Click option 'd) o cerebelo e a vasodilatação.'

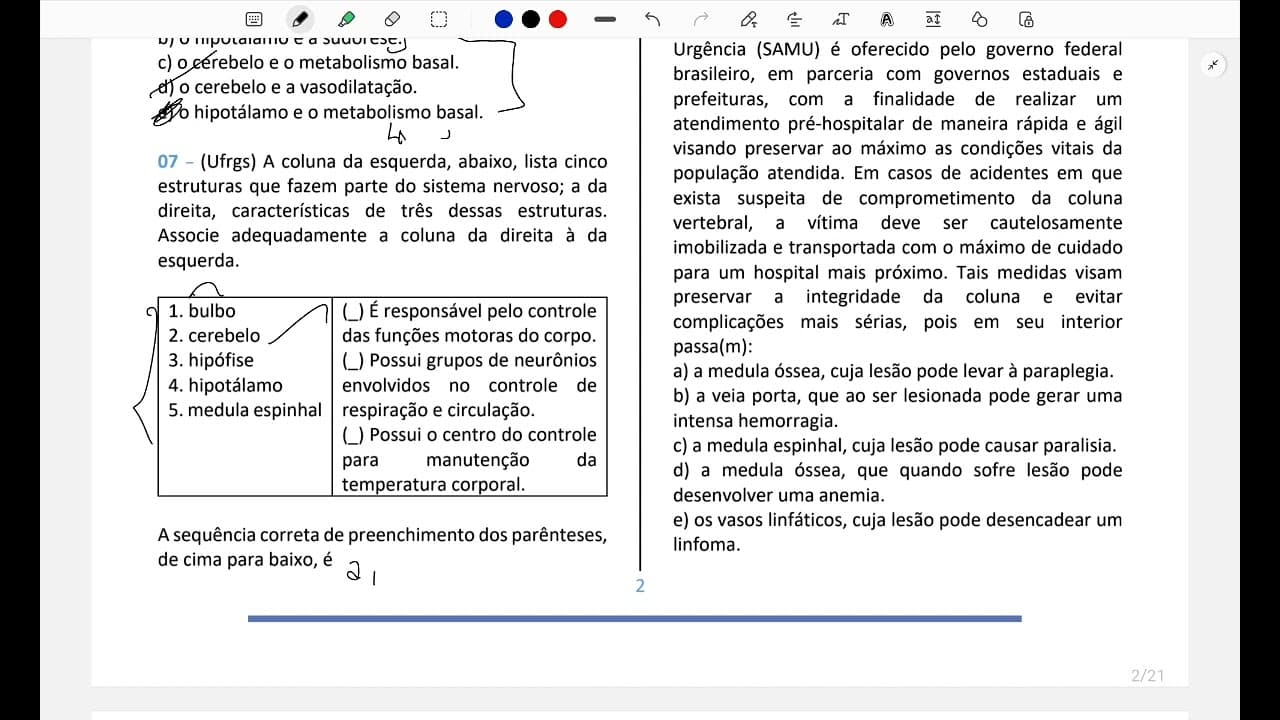287,87
